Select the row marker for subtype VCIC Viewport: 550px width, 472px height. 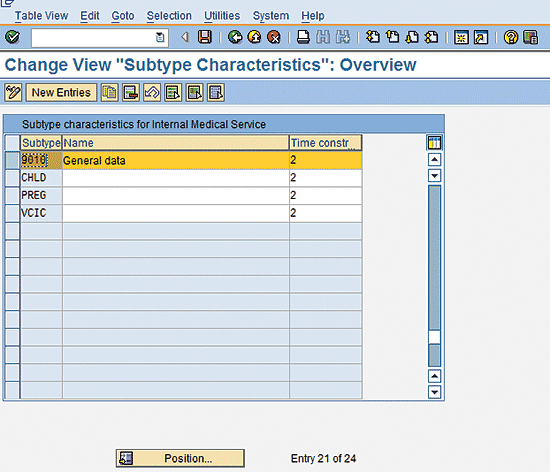pos(12,213)
